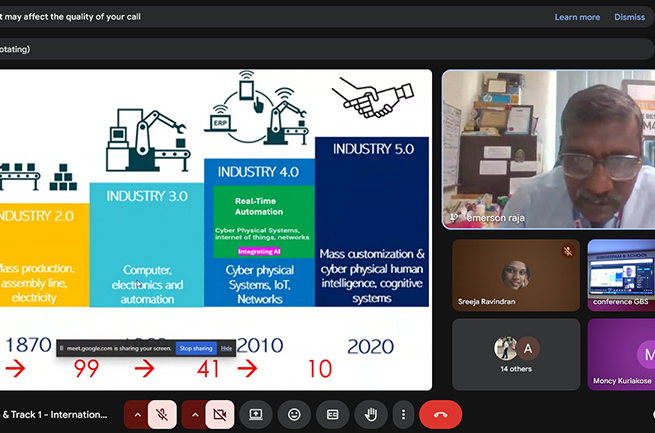This screenshot has width=655, height=433.
Task: Toggle closed captions
Action: pyautogui.click(x=332, y=414)
